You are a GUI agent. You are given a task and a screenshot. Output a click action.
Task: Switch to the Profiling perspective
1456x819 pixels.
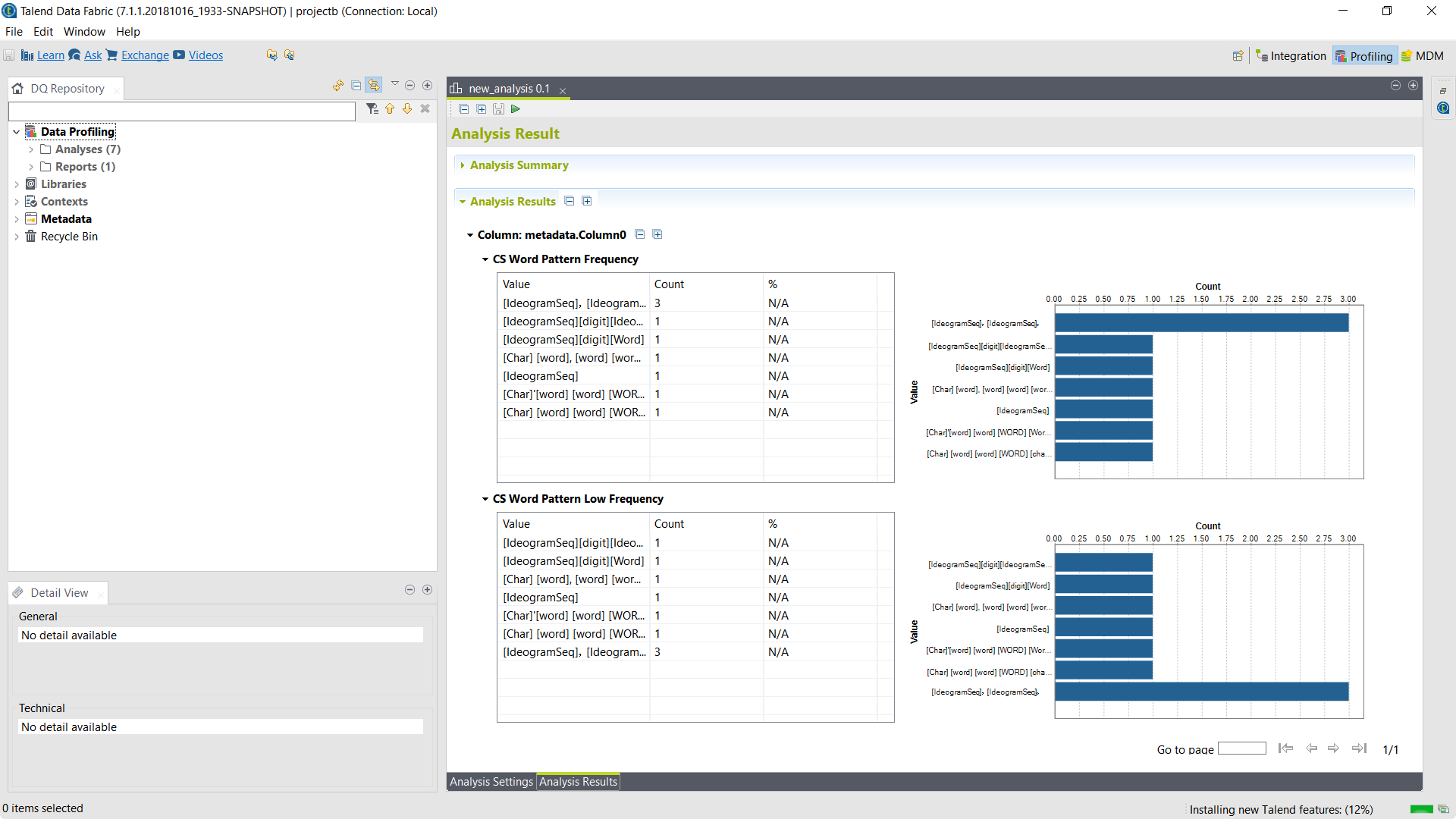click(1364, 56)
